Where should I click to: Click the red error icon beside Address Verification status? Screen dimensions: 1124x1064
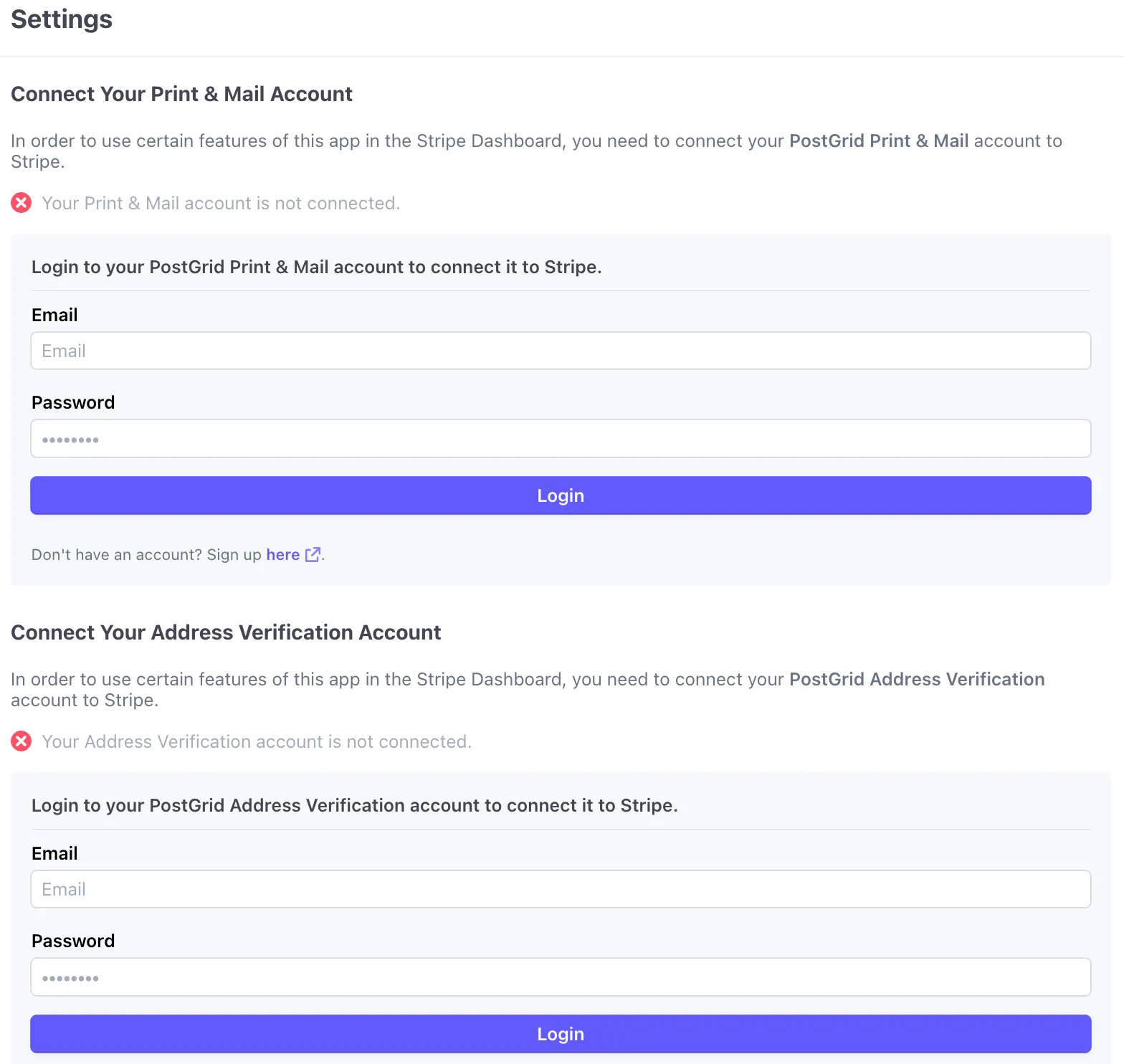22,741
